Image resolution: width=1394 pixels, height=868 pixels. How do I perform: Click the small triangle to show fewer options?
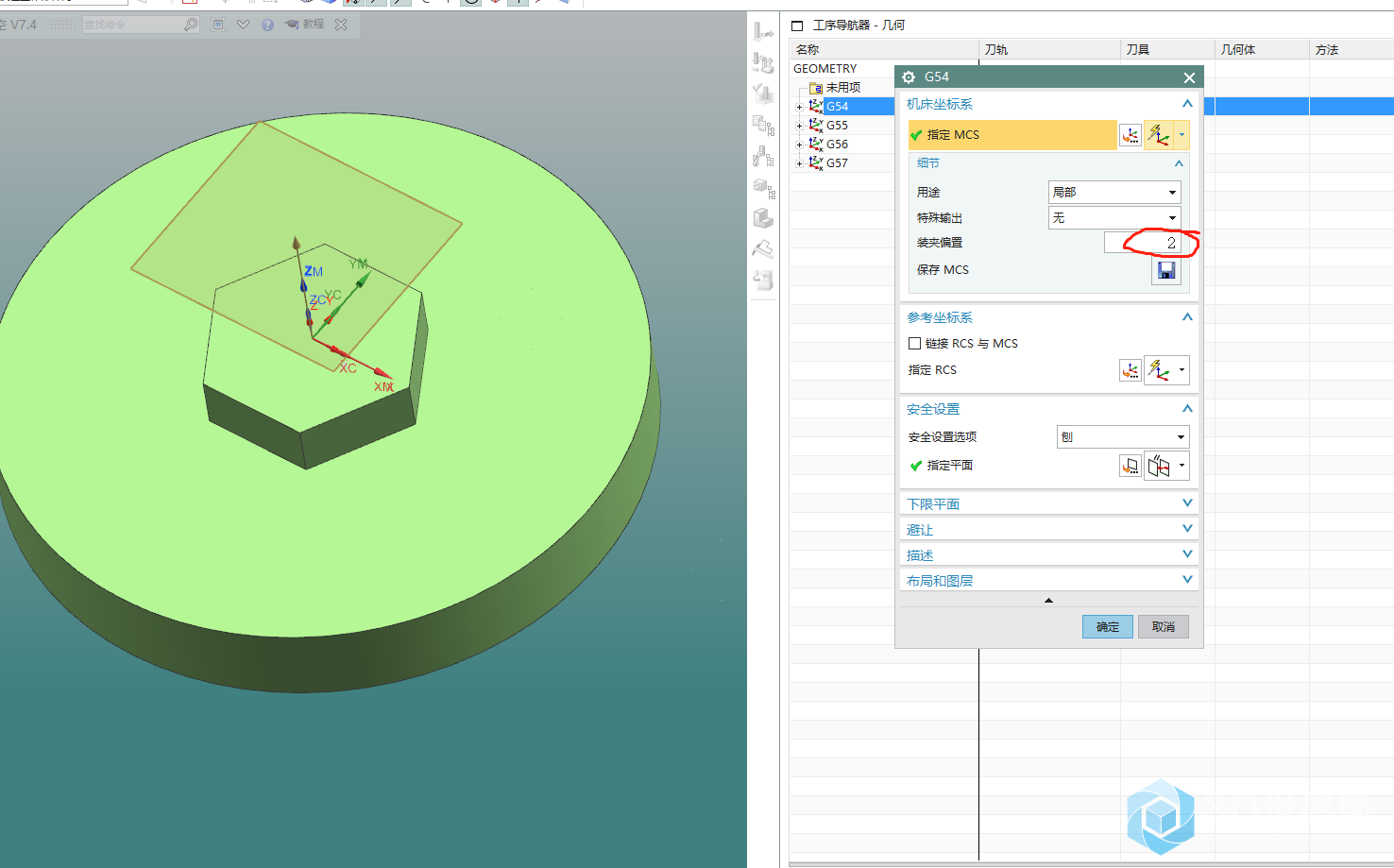(x=1048, y=601)
